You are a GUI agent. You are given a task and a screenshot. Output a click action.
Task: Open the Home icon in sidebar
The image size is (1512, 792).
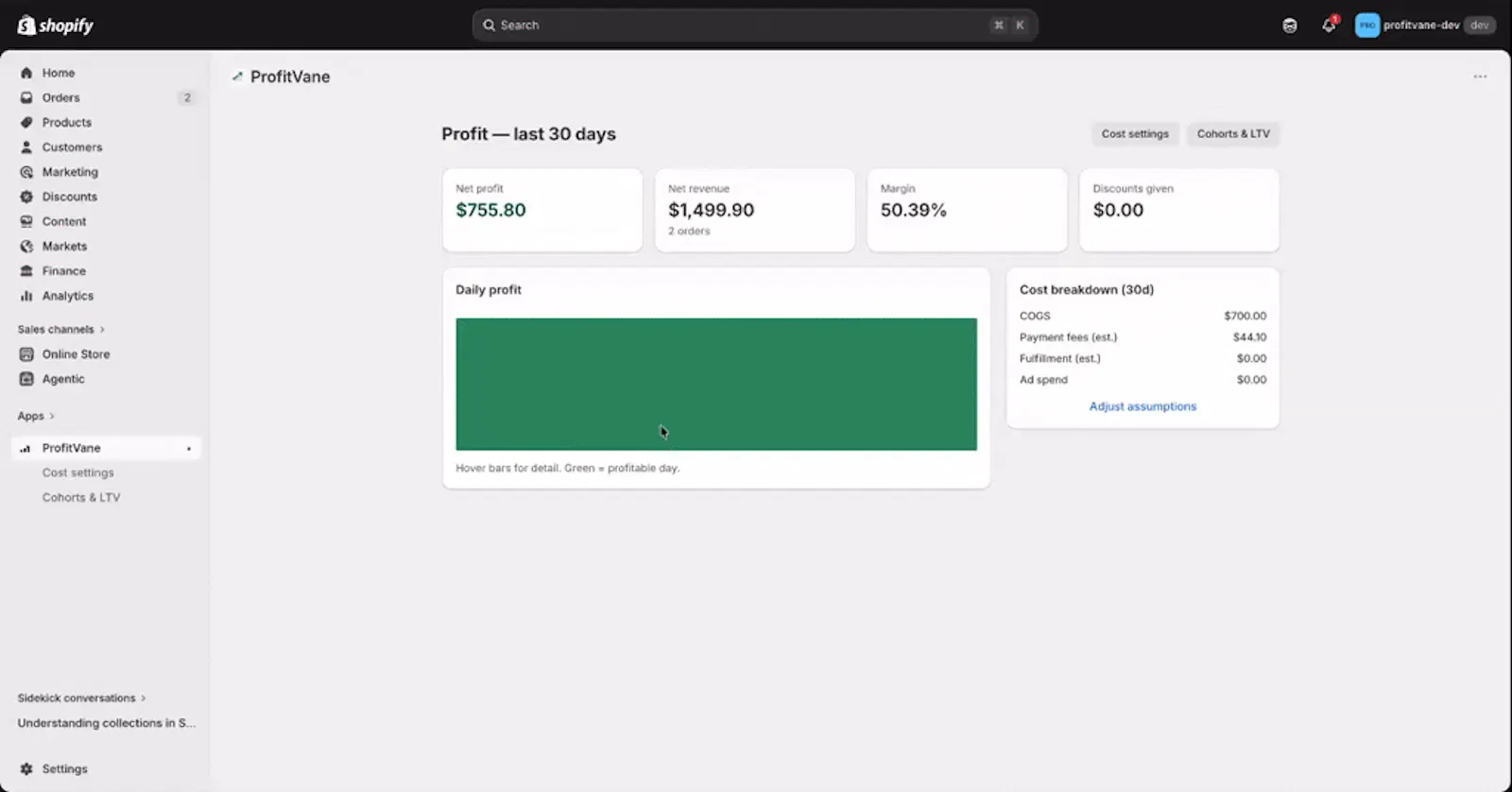[26, 73]
